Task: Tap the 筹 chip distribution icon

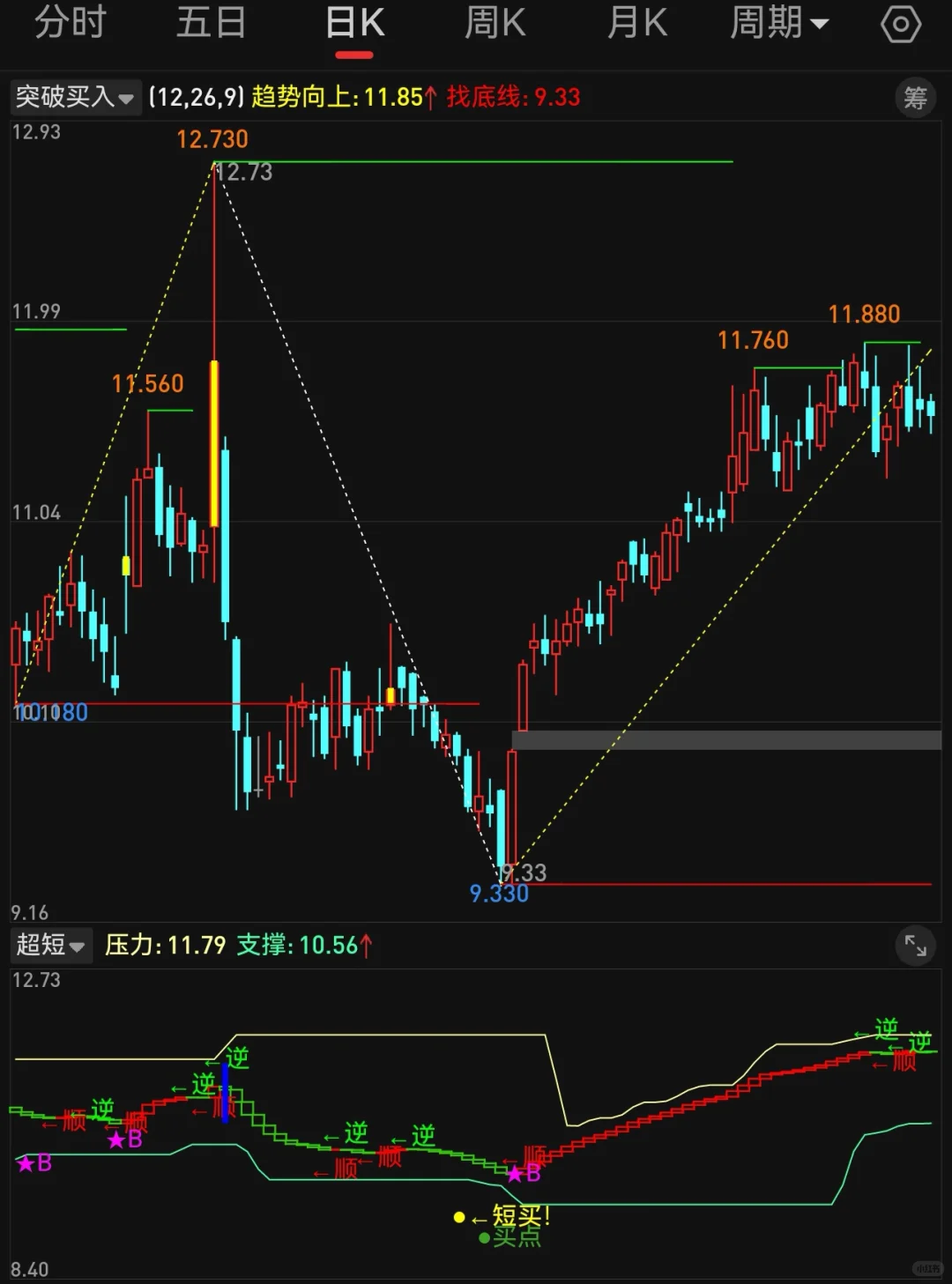Action: (915, 98)
